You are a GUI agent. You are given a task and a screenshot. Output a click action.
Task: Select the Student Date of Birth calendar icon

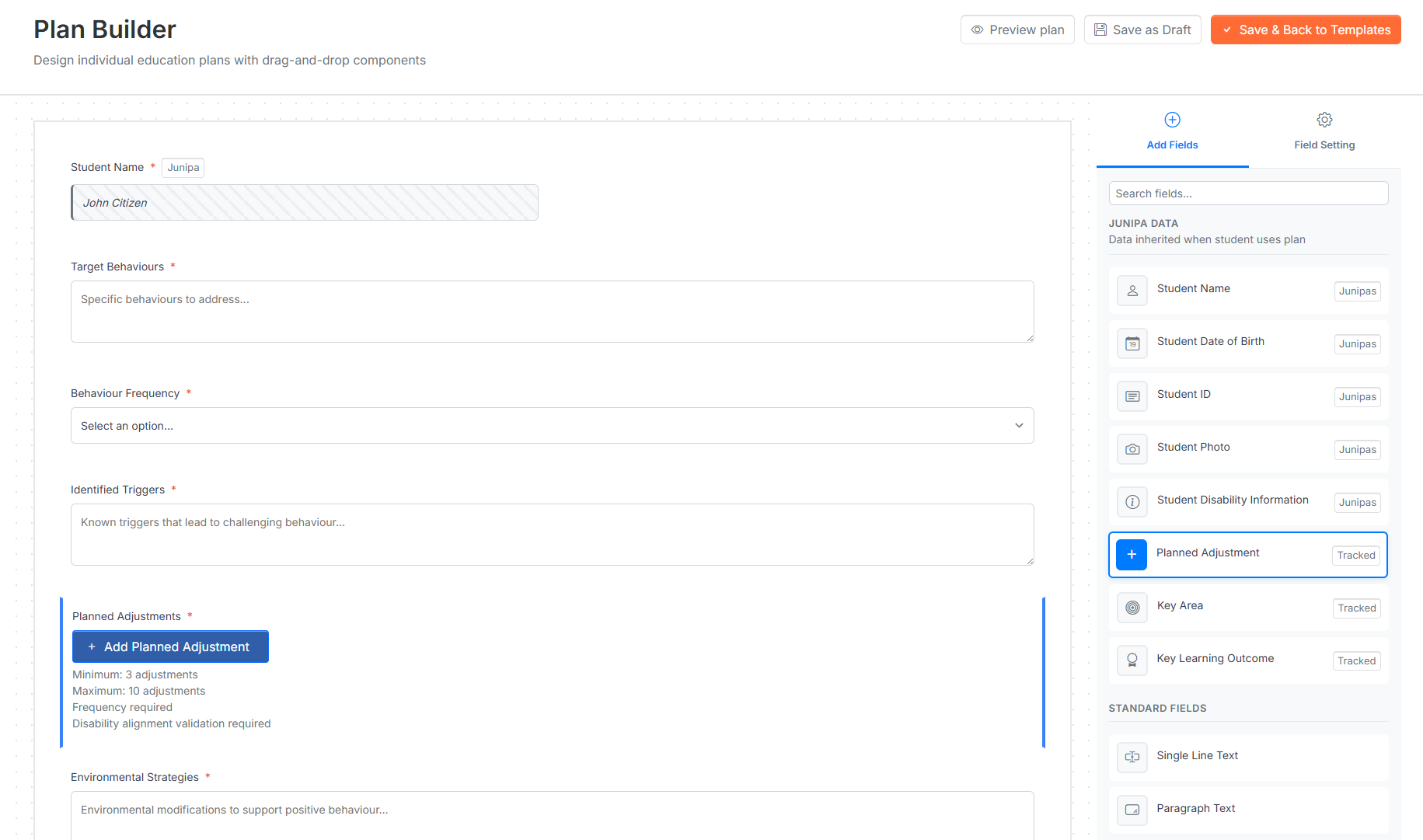[1132, 343]
